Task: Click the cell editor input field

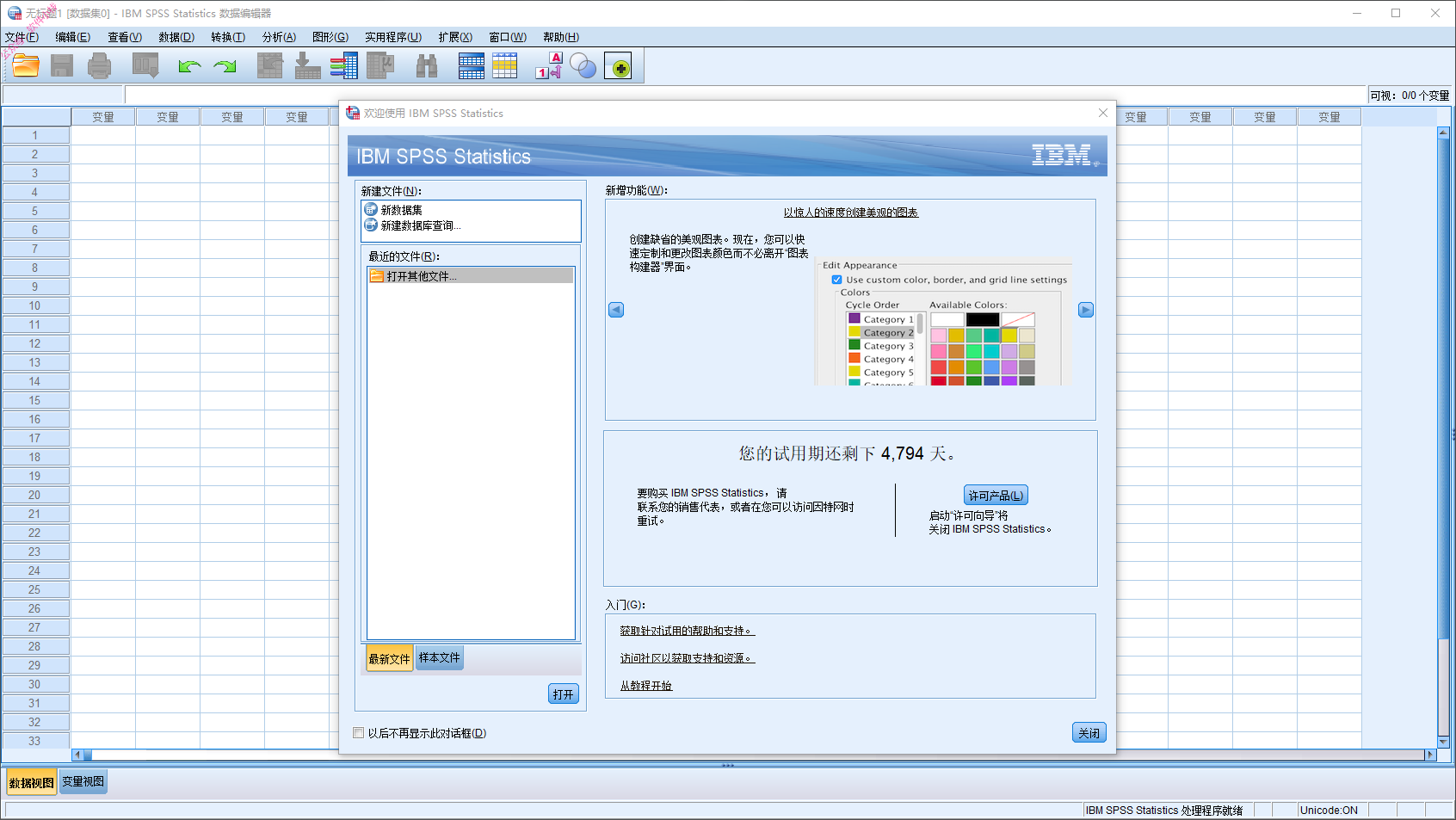Action: [745, 95]
